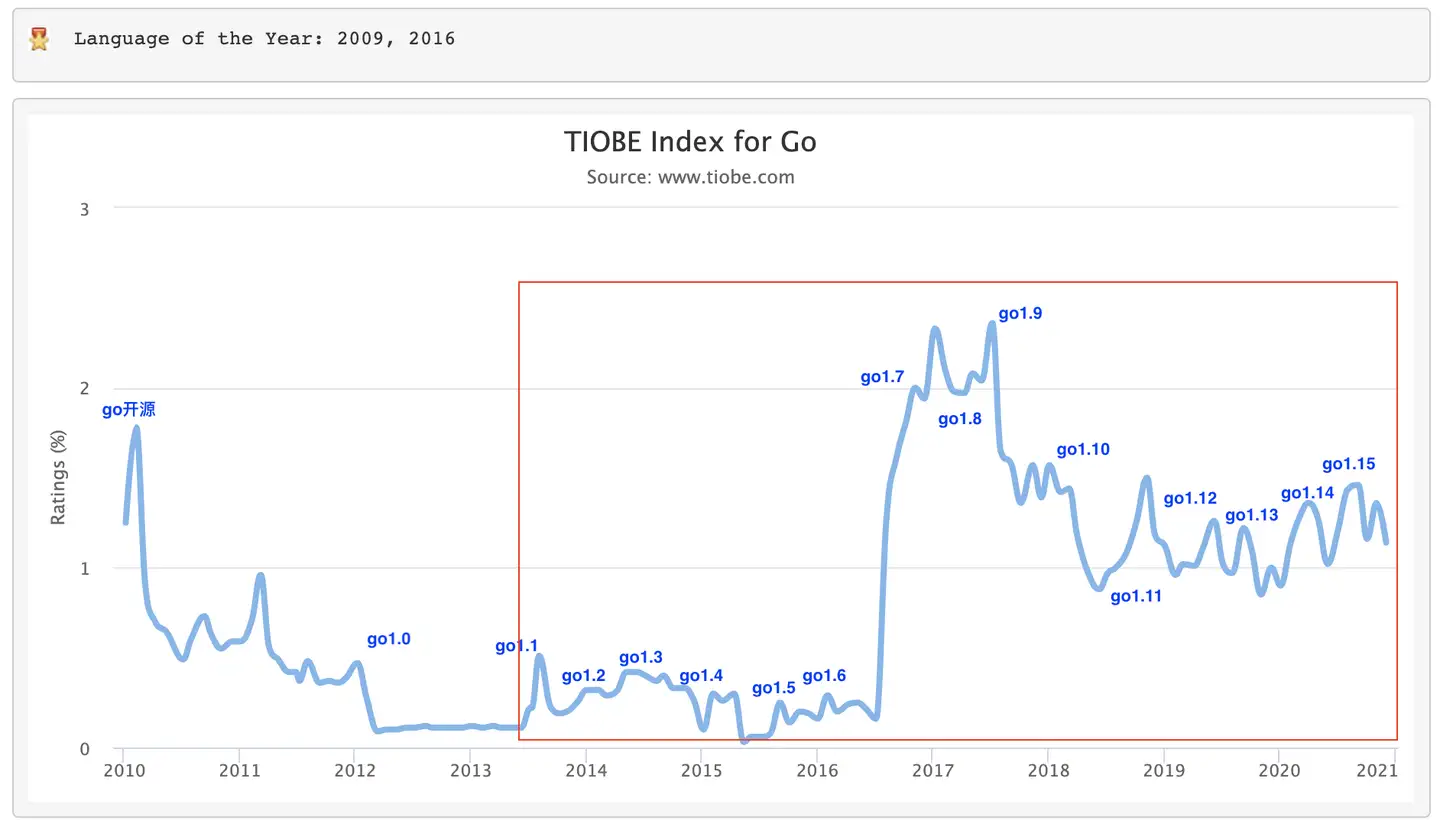
Task: Click the 'Language of the Year: 2009, 2016' text
Action: pos(264,39)
